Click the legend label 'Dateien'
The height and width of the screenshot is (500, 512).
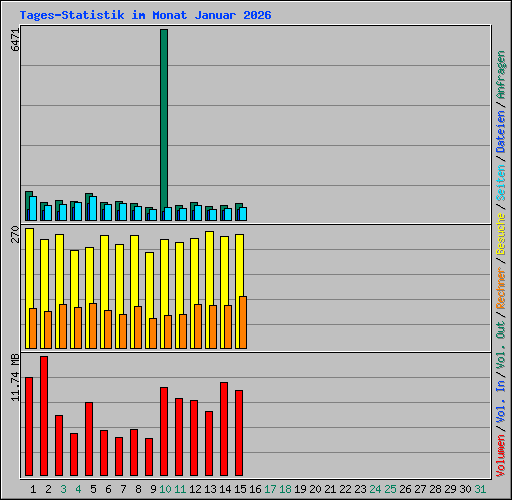pos(501,132)
